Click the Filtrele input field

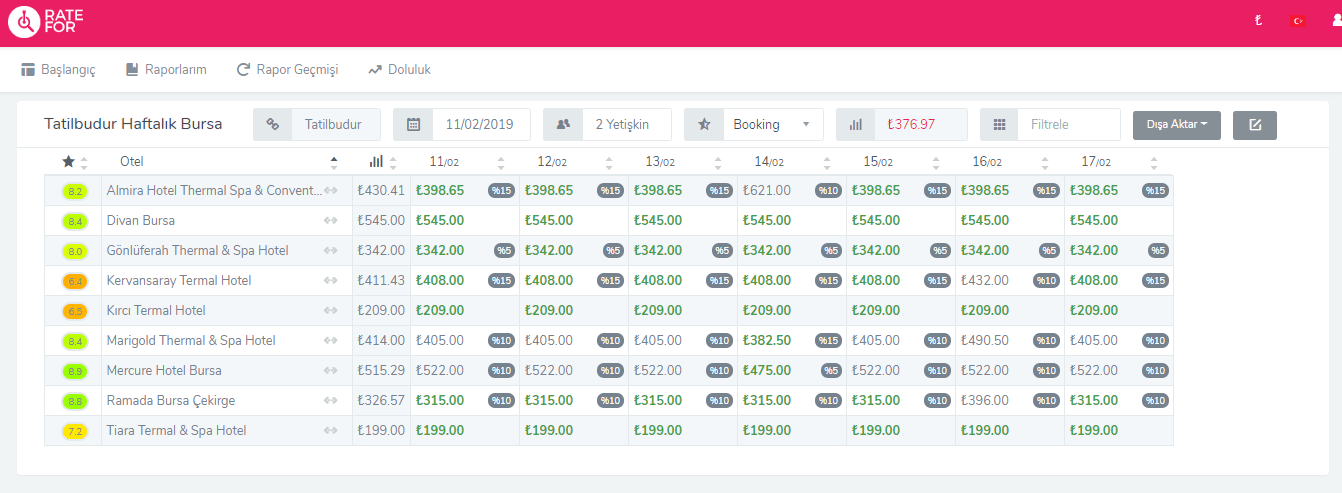[x=1068, y=125]
